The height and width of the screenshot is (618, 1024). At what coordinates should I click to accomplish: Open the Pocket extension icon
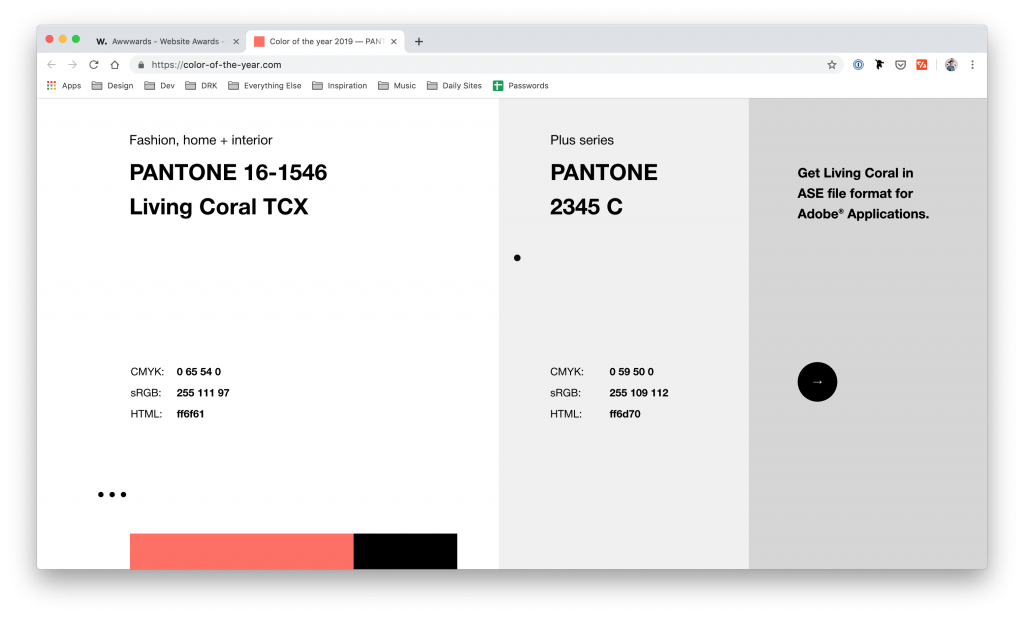901,65
